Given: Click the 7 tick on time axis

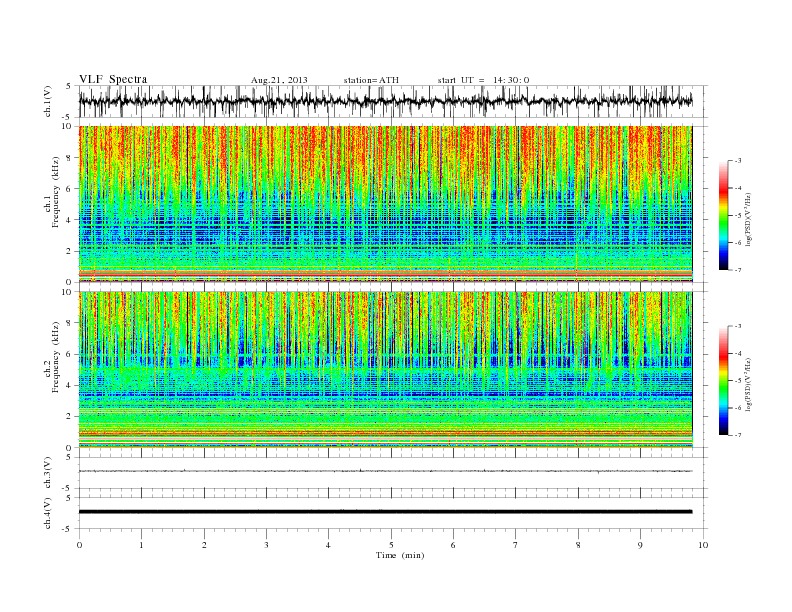Looking at the screenshot, I should (x=516, y=545).
